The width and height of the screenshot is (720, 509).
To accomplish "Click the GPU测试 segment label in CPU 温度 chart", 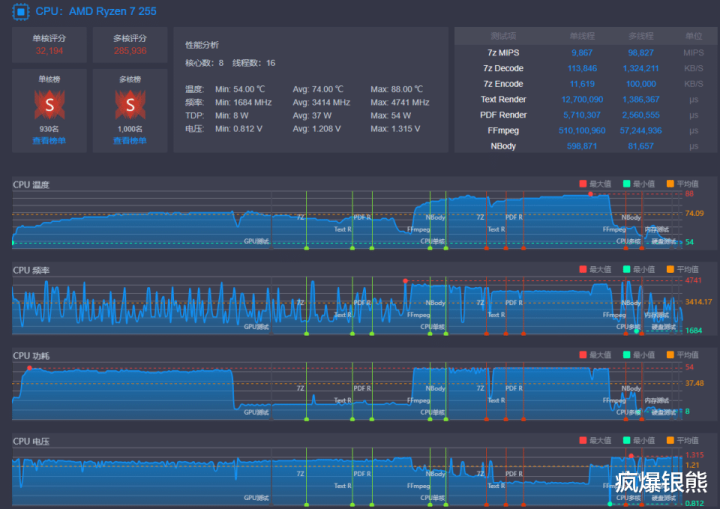I will pyautogui.click(x=257, y=241).
